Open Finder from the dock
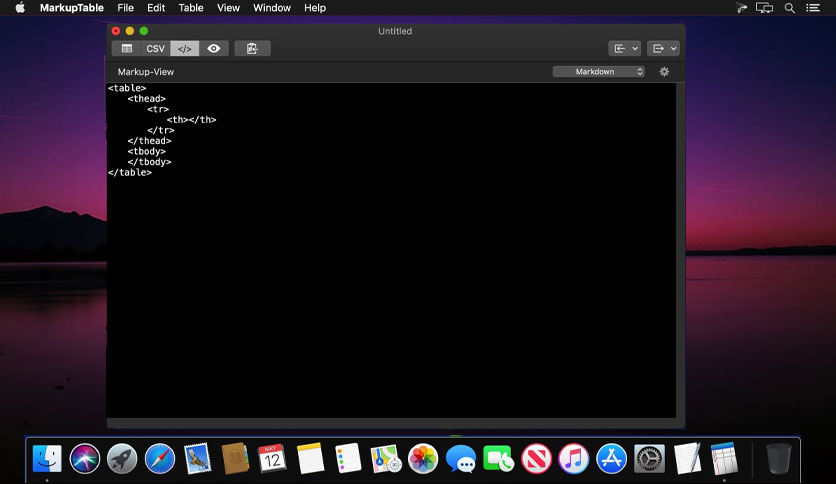The image size is (836, 484). tap(47, 458)
